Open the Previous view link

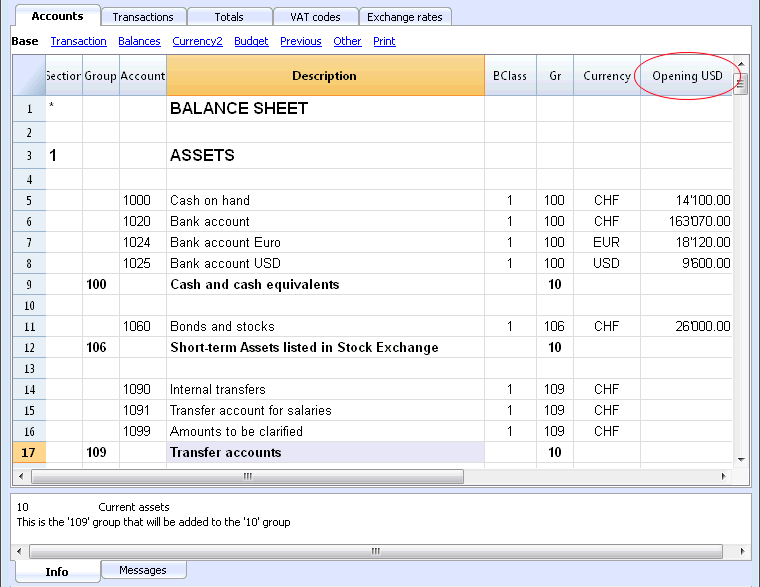coord(301,41)
